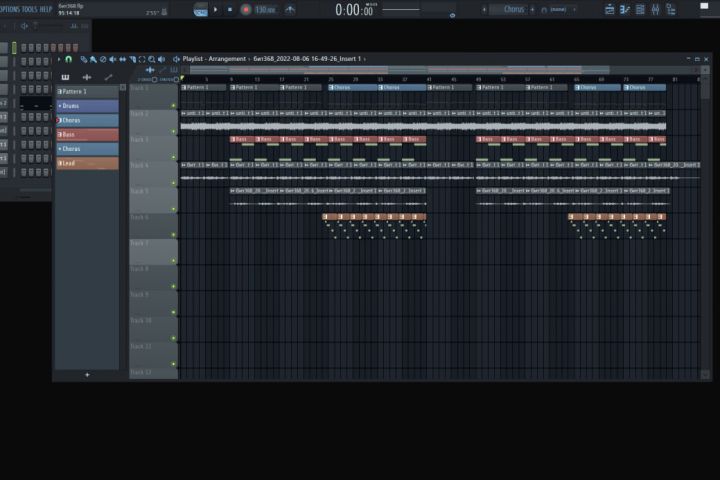Click the first Chorus clip on Track 1
720x480 pixels.
(353, 87)
